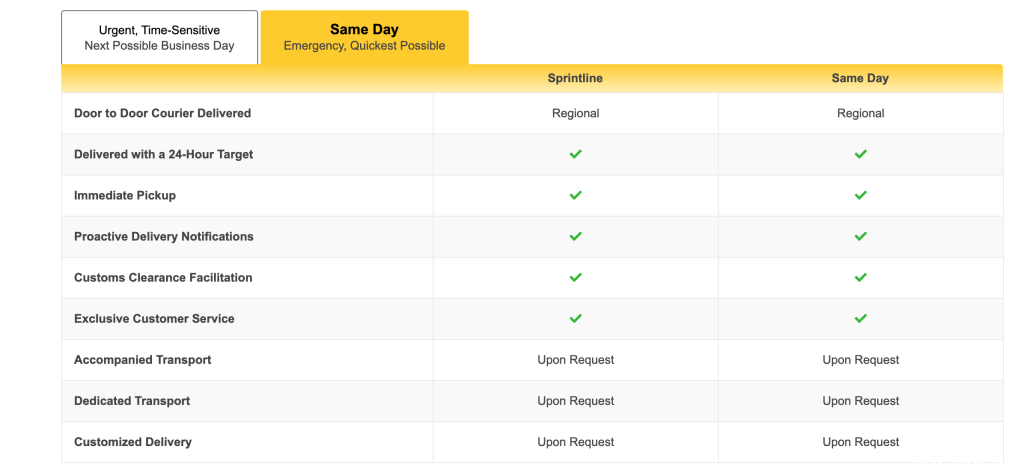Click Same Day checkmark for Proactive Delivery Notifications
The height and width of the screenshot is (470, 1022).
click(860, 237)
